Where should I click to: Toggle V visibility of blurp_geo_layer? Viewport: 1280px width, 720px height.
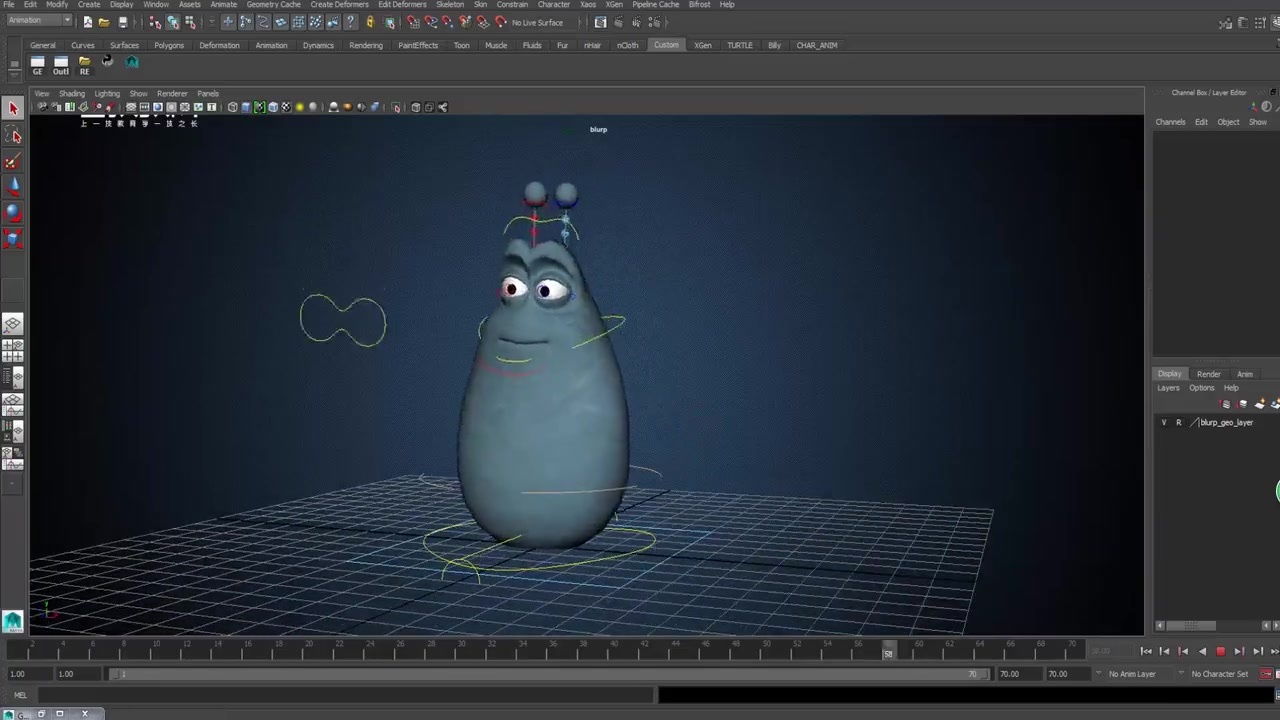[x=1164, y=422]
